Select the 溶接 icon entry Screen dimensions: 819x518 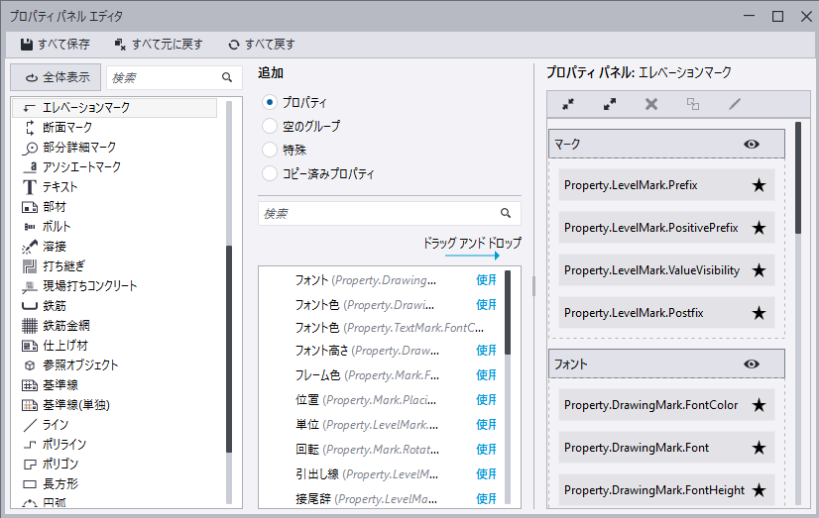[x=29, y=246]
